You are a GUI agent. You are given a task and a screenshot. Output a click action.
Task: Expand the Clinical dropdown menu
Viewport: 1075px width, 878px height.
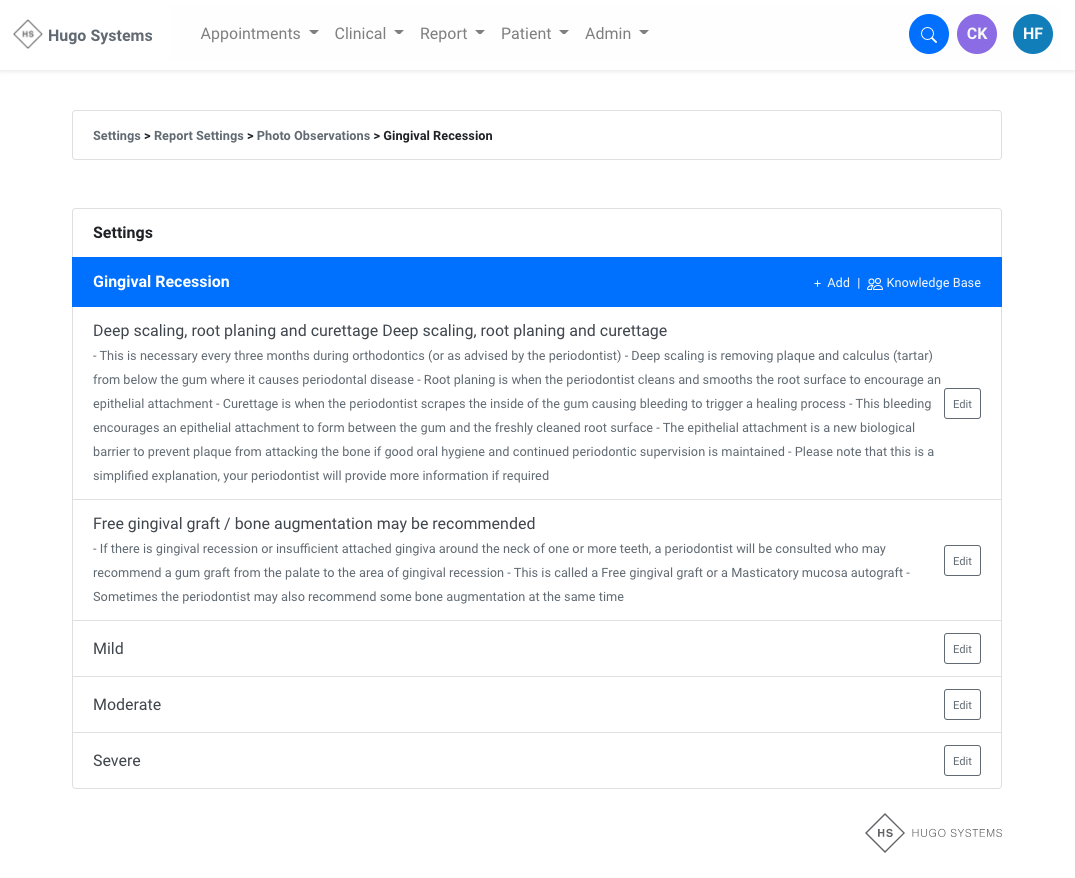point(369,34)
